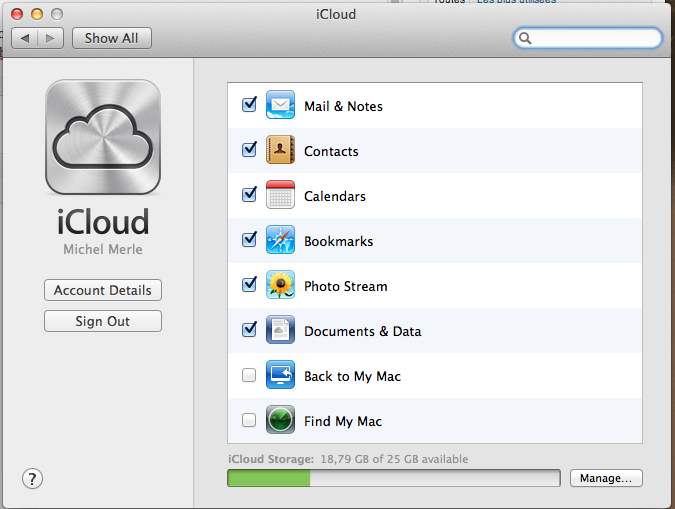Screen dimensions: 675x509
Task: Click the Contacts label
Action: click(x=331, y=152)
